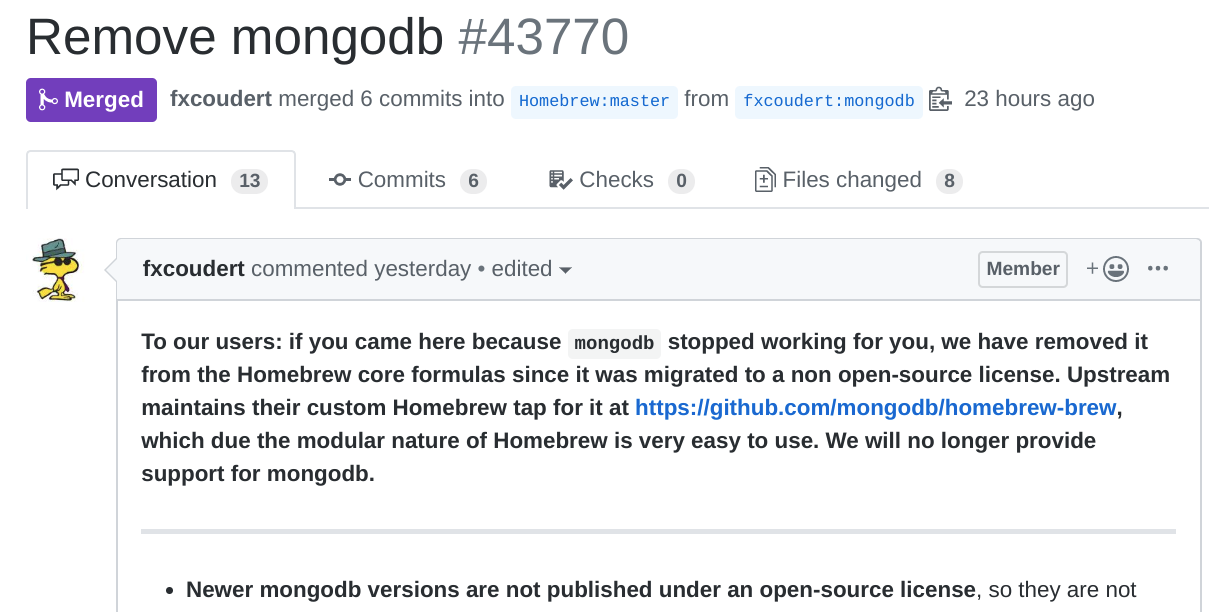Copy branch name clipboard icon

[x=940, y=100]
